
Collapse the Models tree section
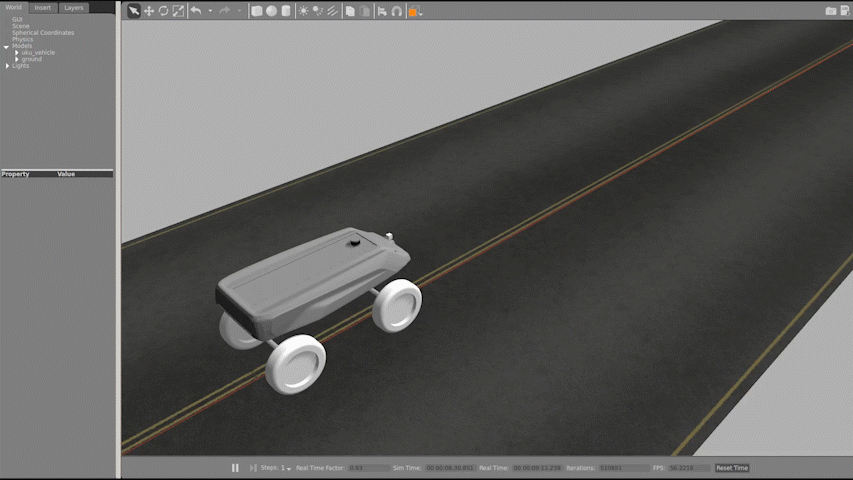(6, 46)
